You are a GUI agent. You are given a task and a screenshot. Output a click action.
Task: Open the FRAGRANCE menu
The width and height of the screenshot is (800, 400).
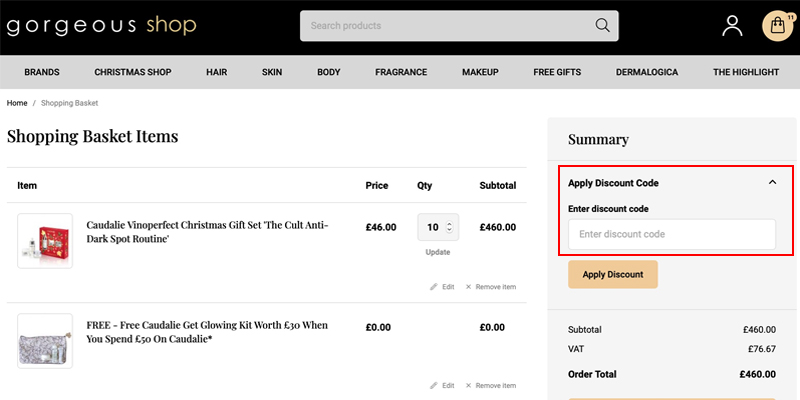coord(401,72)
